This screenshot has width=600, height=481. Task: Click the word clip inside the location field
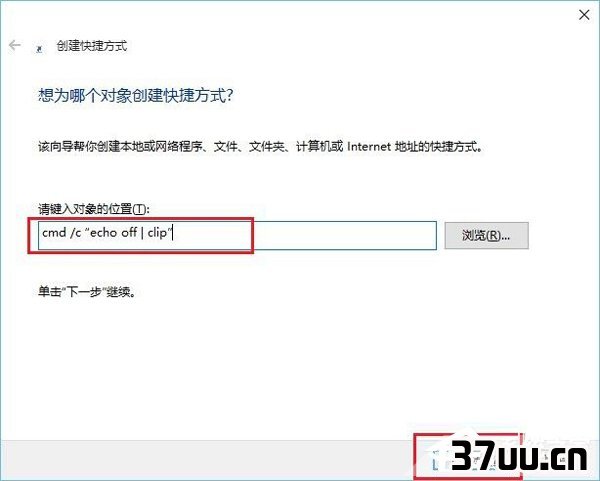157,232
